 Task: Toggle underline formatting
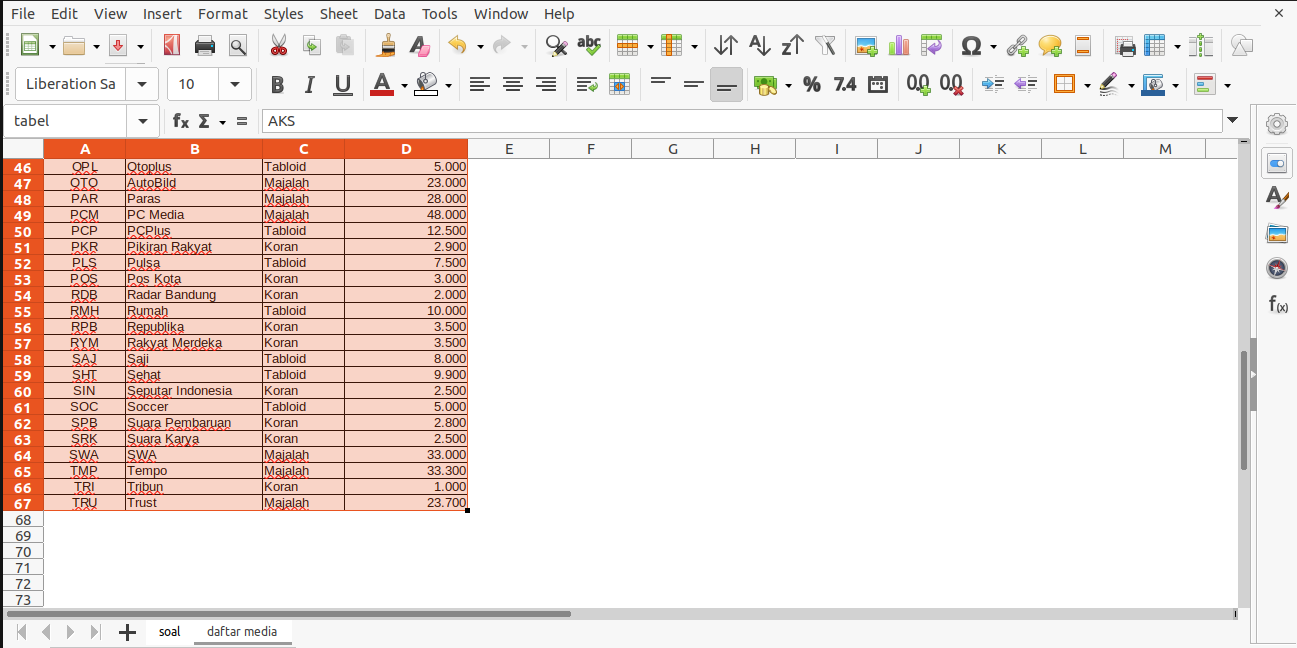pyautogui.click(x=343, y=85)
